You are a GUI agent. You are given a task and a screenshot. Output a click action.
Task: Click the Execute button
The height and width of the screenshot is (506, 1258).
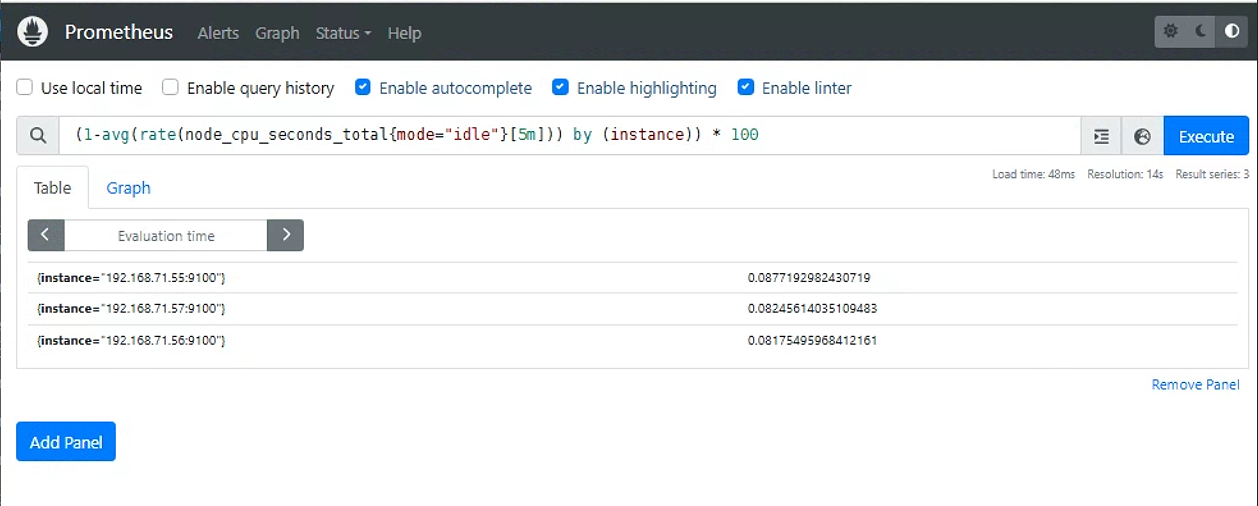pyautogui.click(x=1206, y=136)
